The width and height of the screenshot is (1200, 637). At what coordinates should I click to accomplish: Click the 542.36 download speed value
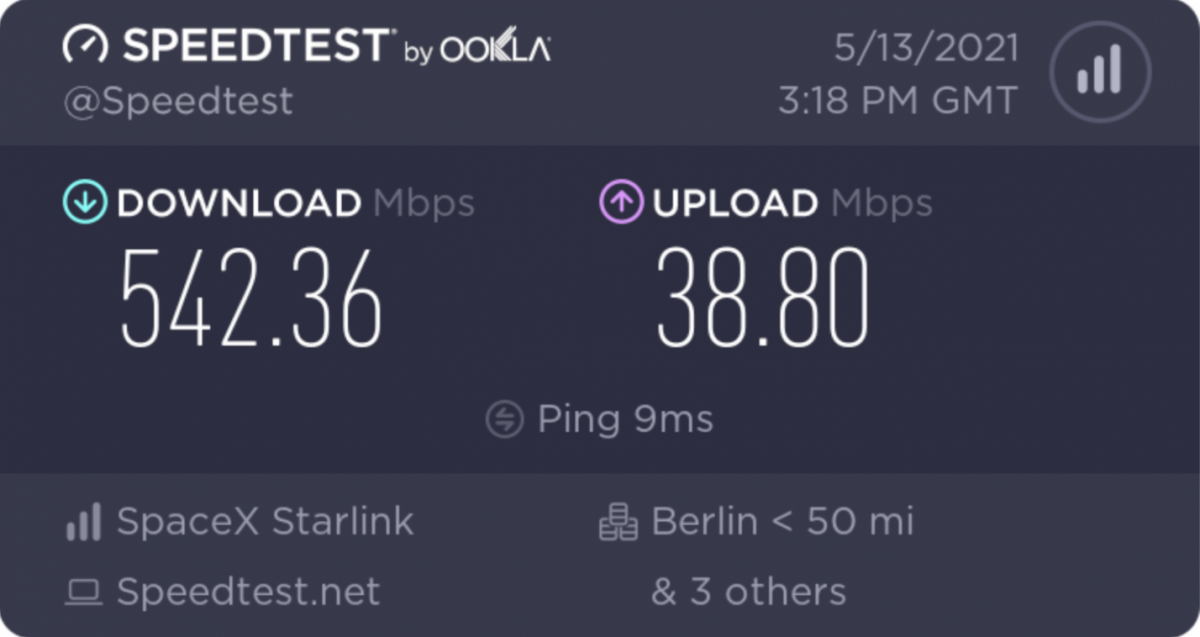tap(251, 298)
